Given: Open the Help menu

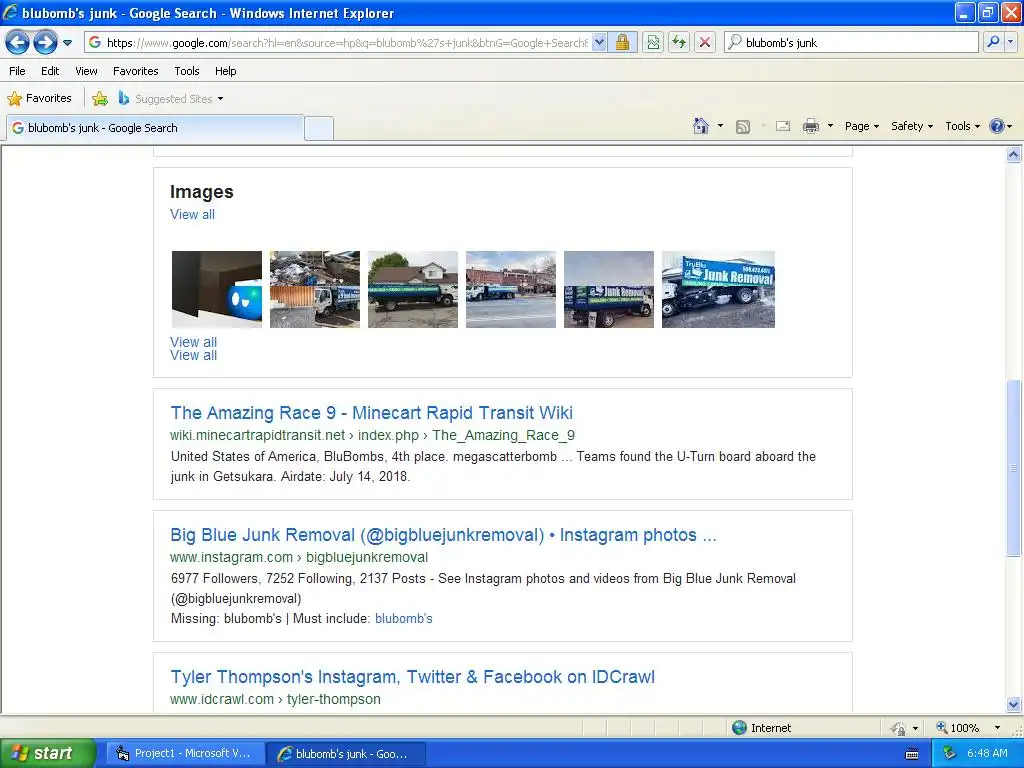Looking at the screenshot, I should (x=225, y=71).
